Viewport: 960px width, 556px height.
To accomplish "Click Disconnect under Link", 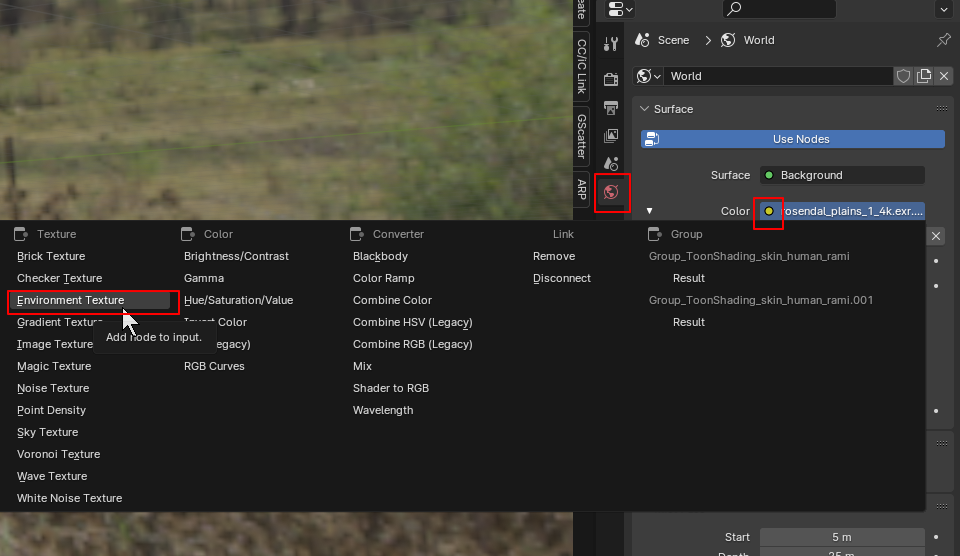I will (561, 278).
